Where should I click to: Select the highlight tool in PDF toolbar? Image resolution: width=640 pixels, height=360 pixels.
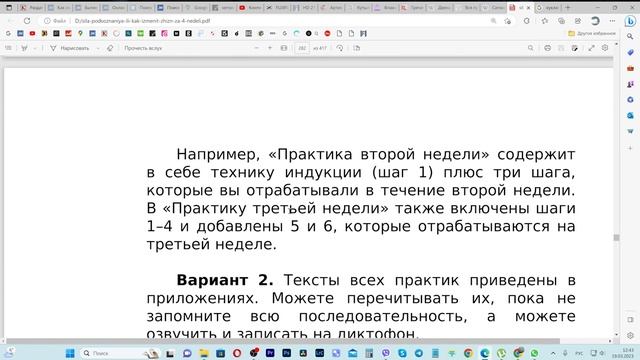(x=24, y=48)
